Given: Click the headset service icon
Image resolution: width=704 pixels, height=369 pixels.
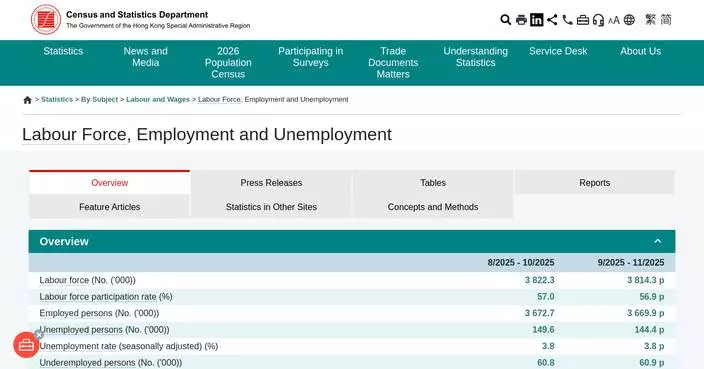Looking at the screenshot, I should pos(598,20).
